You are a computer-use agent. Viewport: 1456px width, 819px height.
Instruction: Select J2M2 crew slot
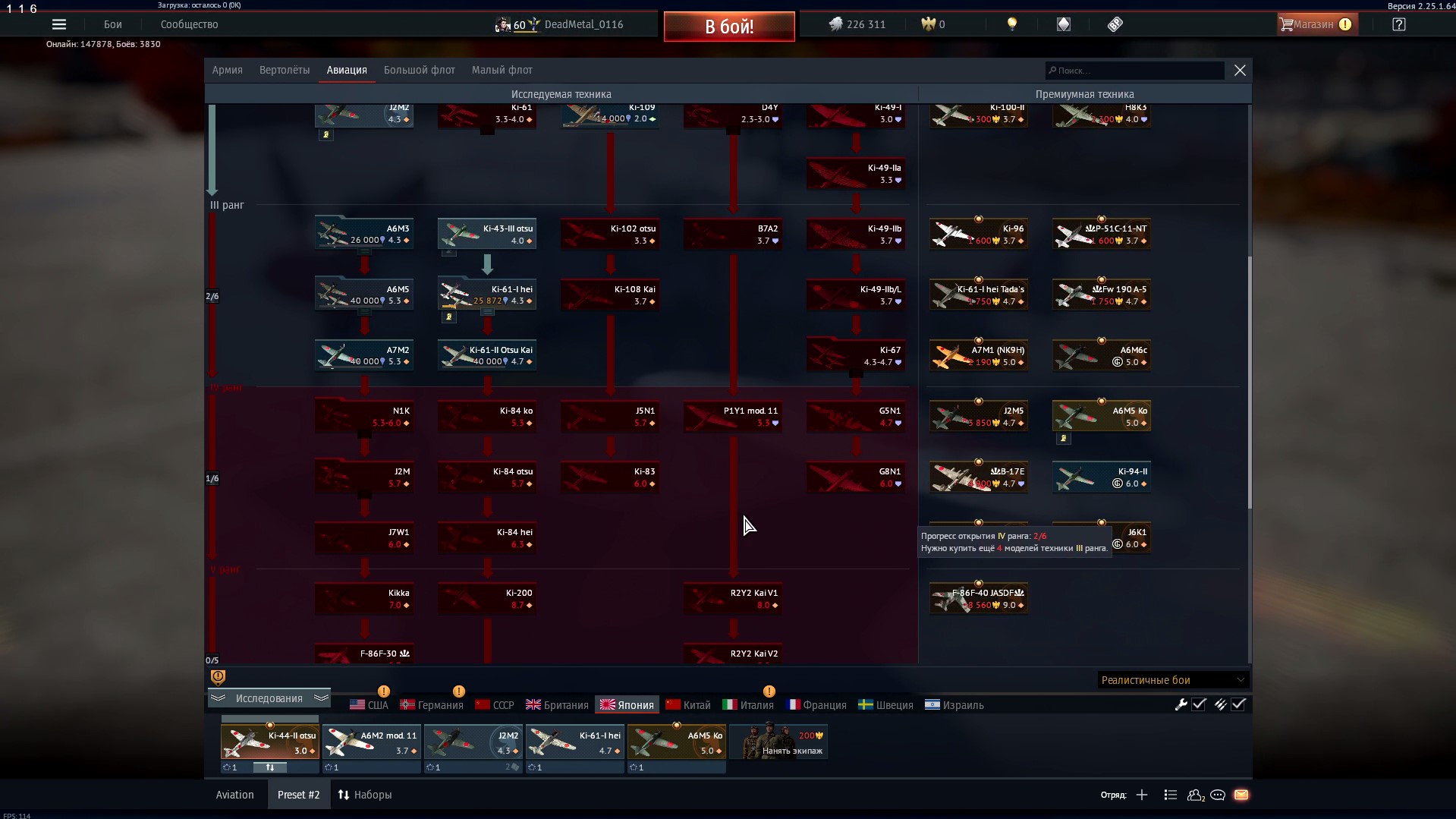[473, 742]
